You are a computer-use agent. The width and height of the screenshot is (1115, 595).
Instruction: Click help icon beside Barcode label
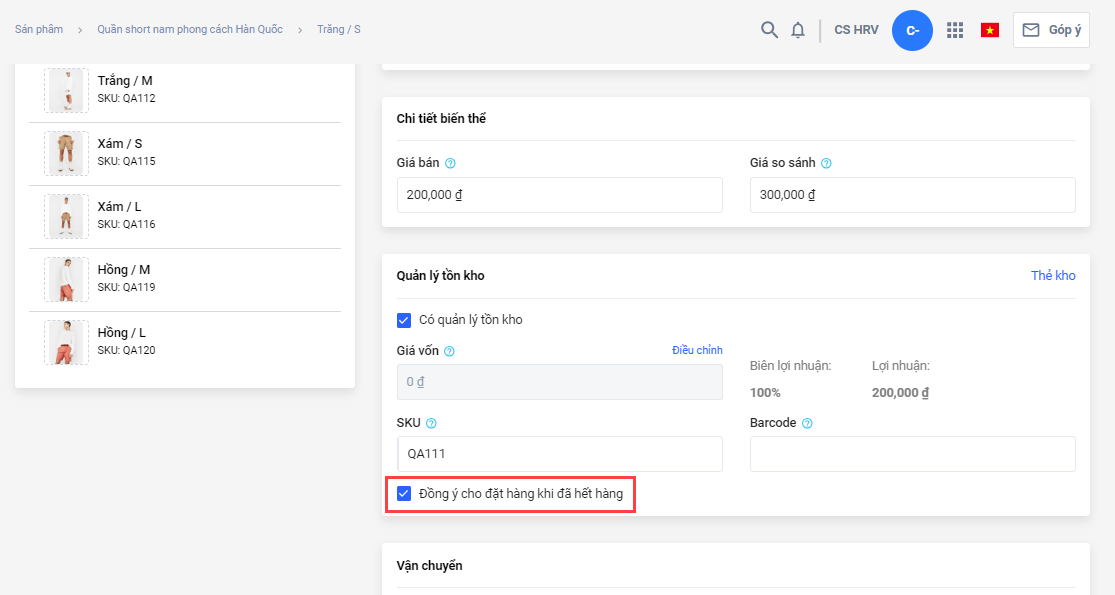pyautogui.click(x=807, y=423)
